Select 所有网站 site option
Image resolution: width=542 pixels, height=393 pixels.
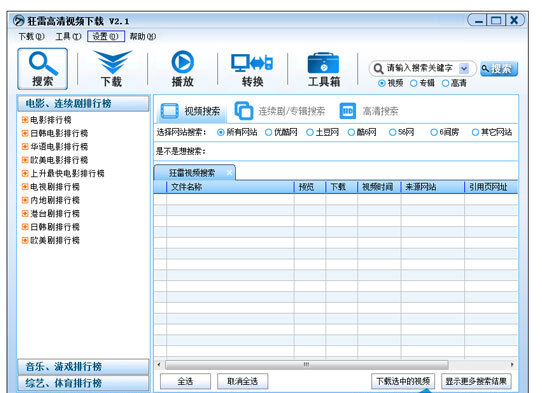coord(221,132)
